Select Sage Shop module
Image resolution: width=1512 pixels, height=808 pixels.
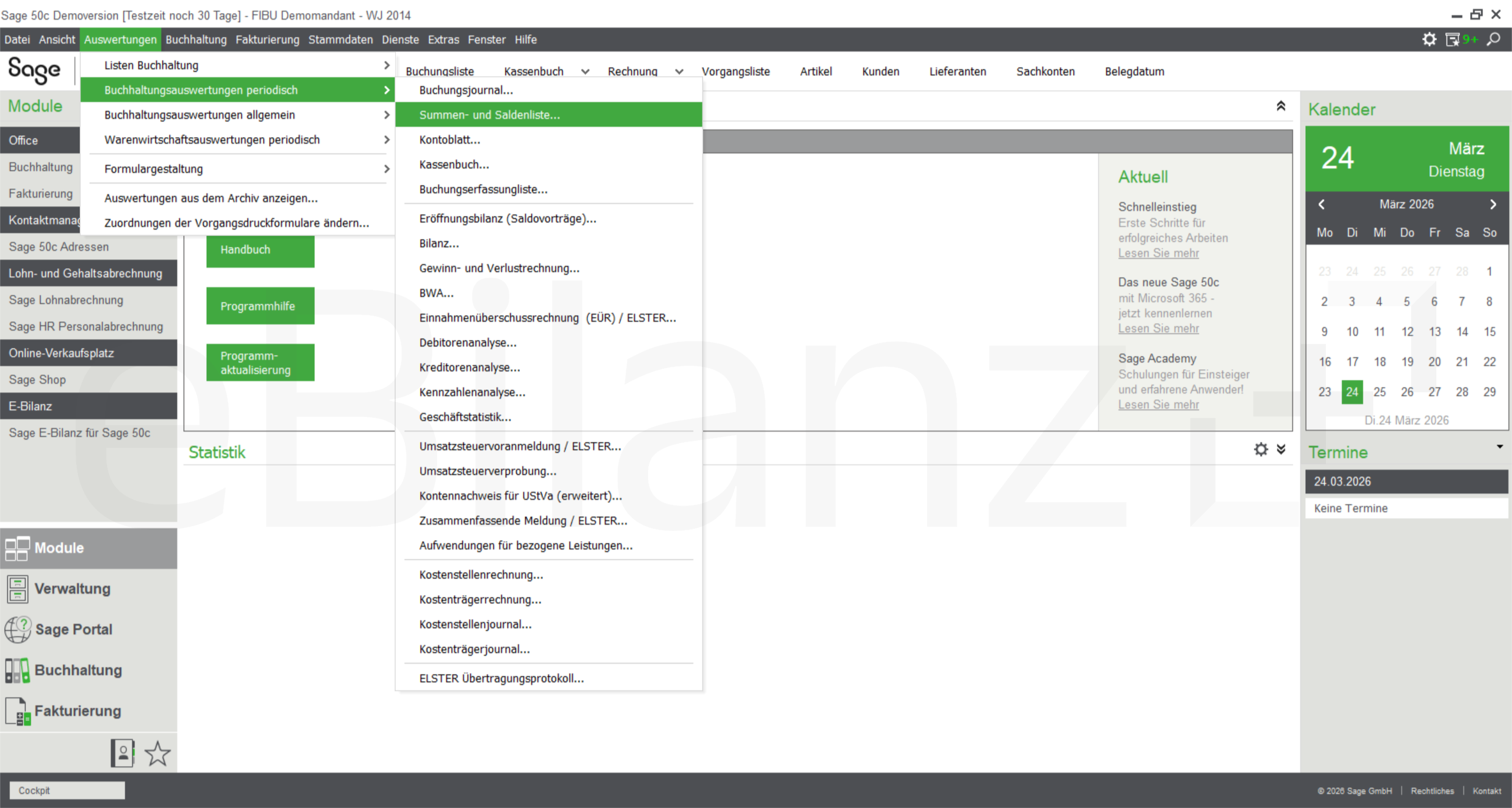(x=89, y=380)
